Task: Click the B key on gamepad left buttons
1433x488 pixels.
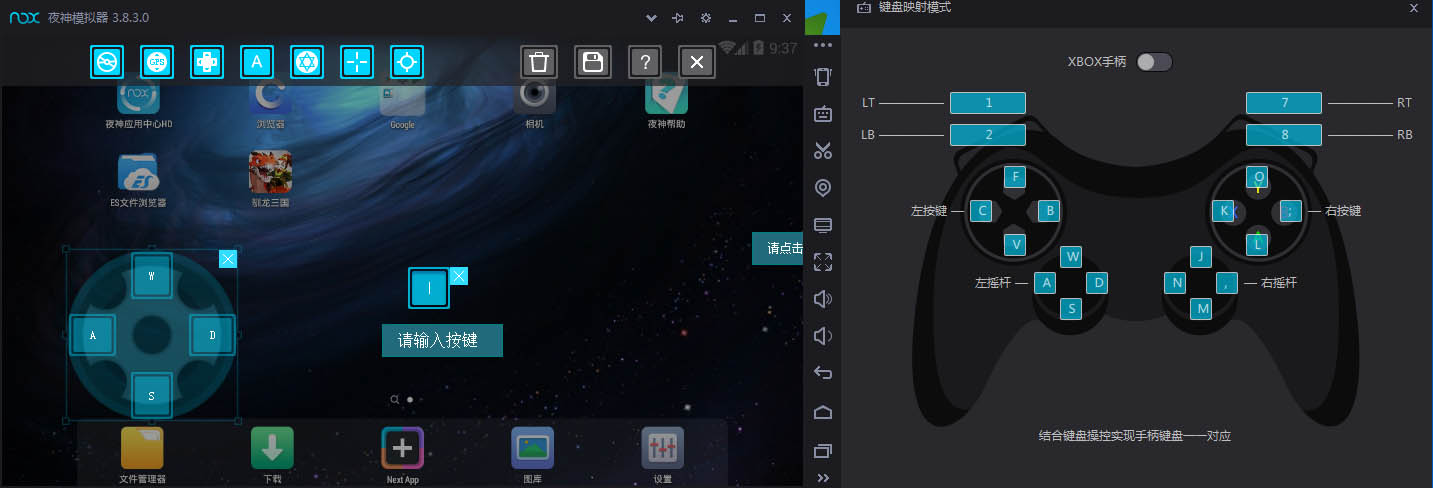Action: click(x=1049, y=211)
